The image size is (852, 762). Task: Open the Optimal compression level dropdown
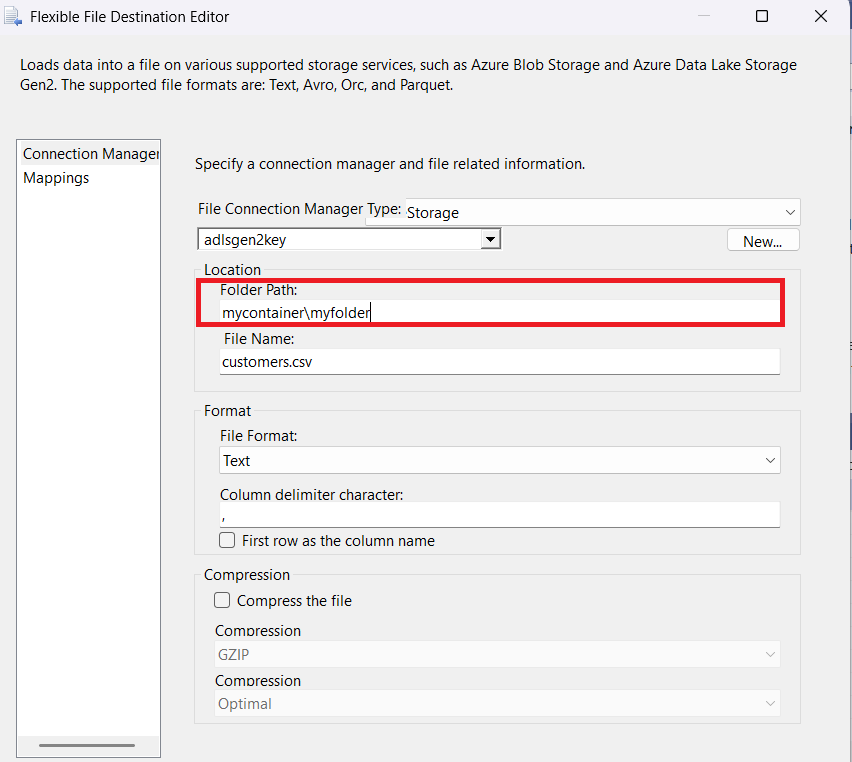(x=770, y=703)
